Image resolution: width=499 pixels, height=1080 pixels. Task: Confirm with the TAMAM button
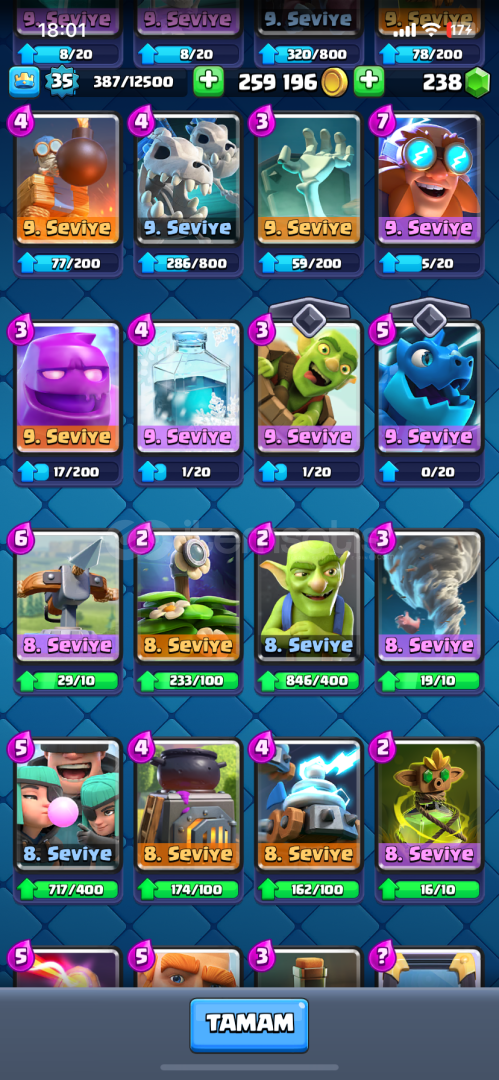250,1024
